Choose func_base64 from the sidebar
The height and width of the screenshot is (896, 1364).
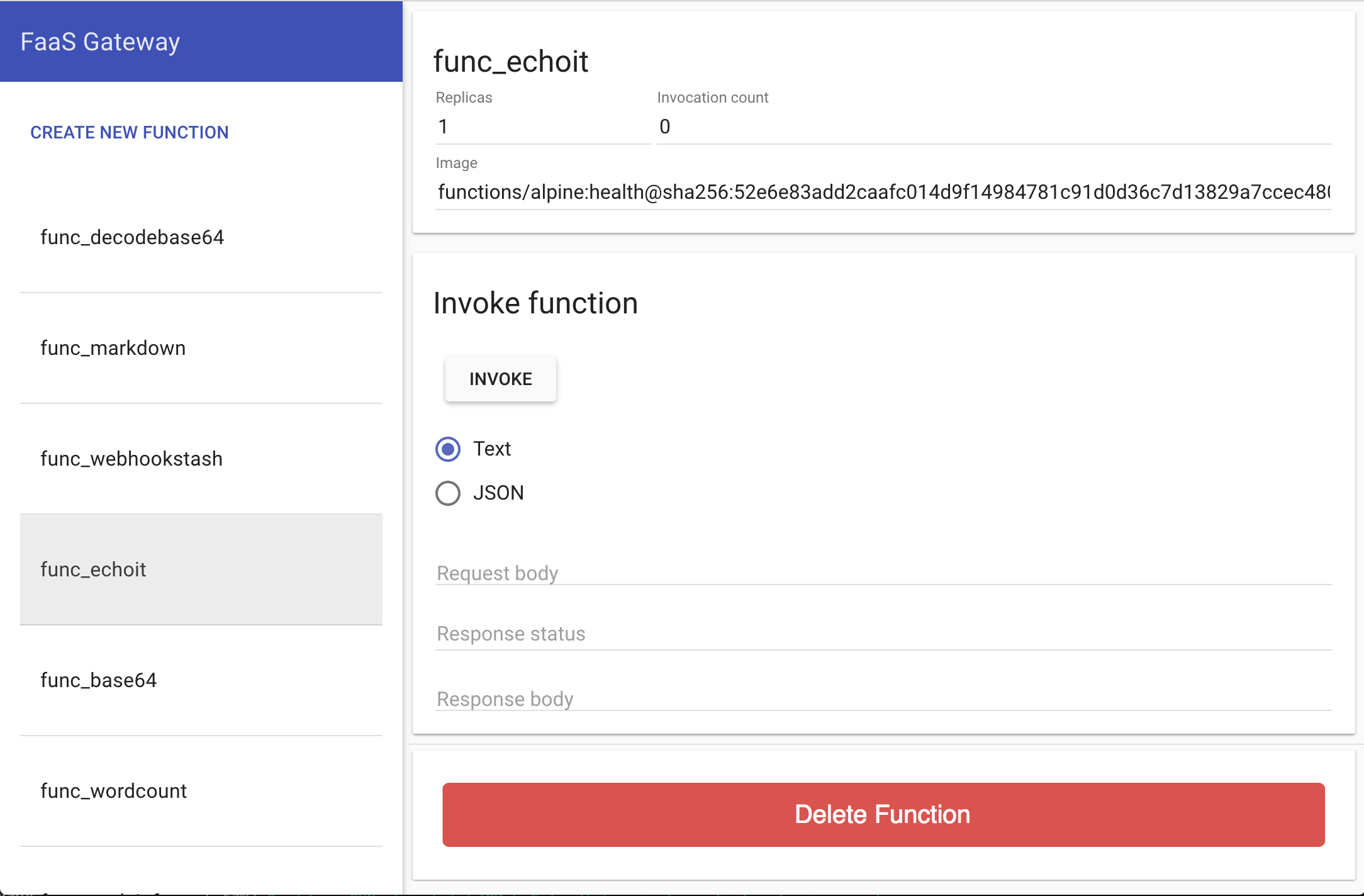click(x=201, y=680)
